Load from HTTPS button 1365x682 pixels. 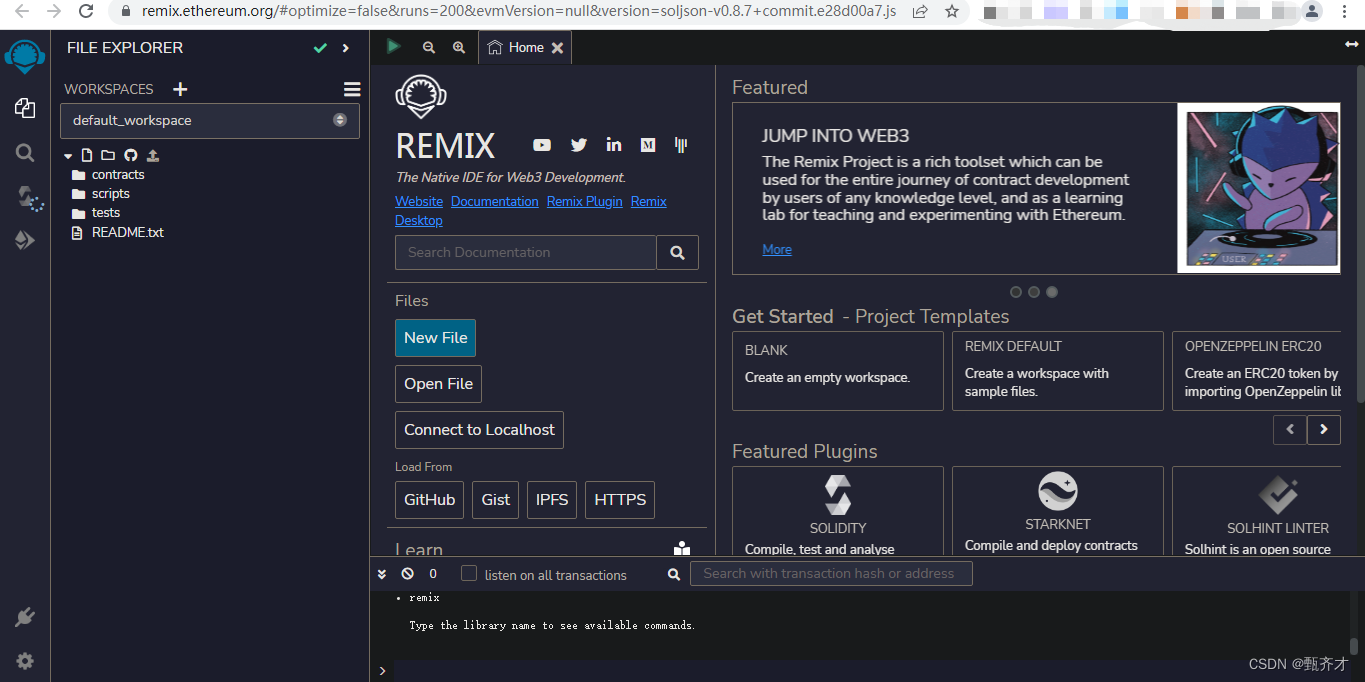click(x=620, y=500)
